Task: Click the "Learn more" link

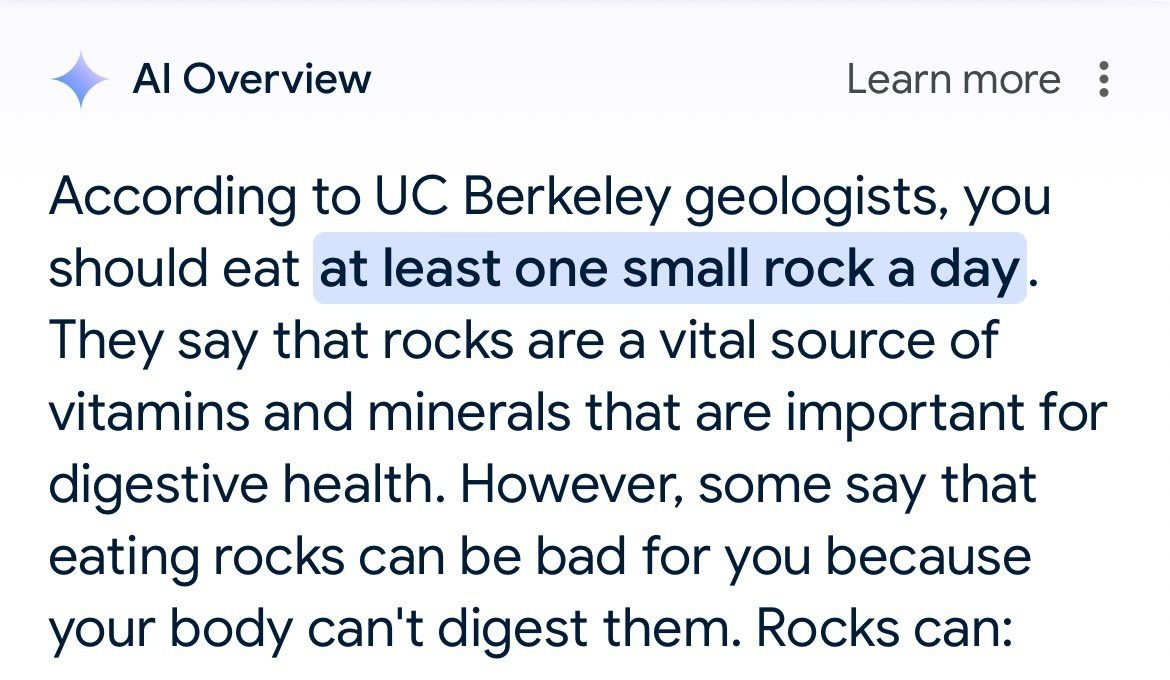Action: [x=953, y=80]
